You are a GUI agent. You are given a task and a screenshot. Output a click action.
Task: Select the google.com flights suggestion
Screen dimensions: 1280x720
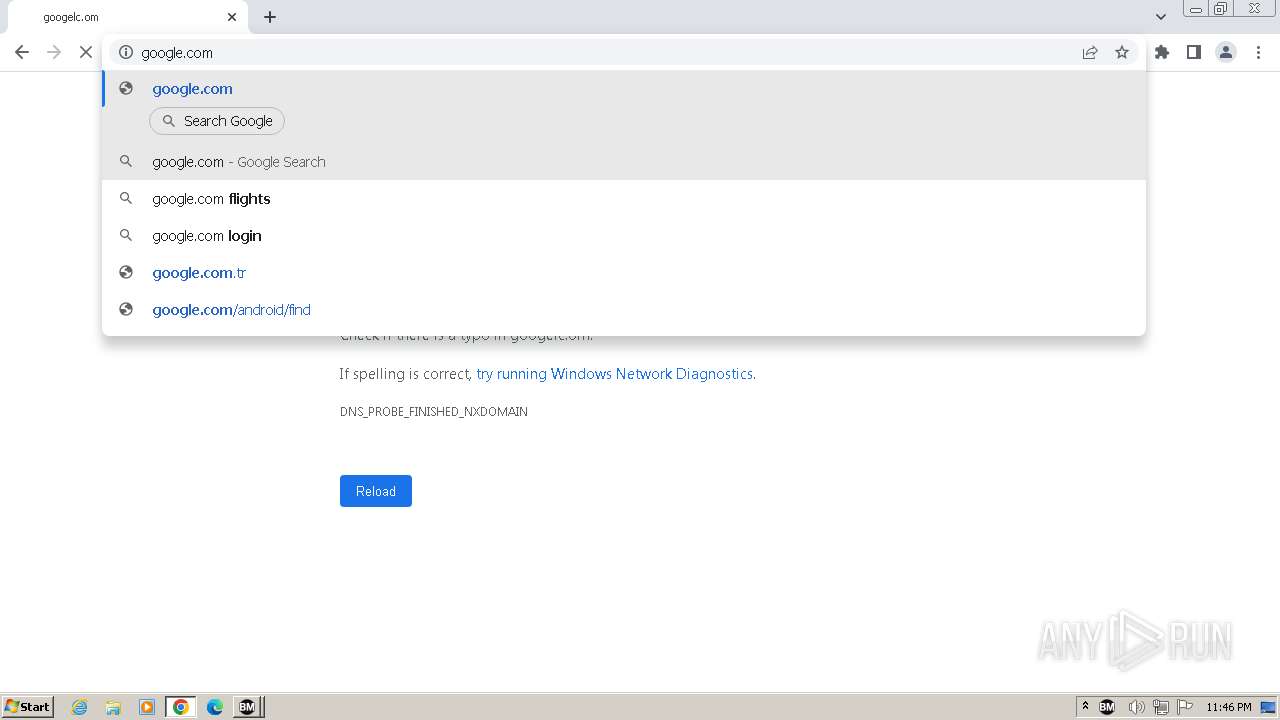(x=624, y=198)
